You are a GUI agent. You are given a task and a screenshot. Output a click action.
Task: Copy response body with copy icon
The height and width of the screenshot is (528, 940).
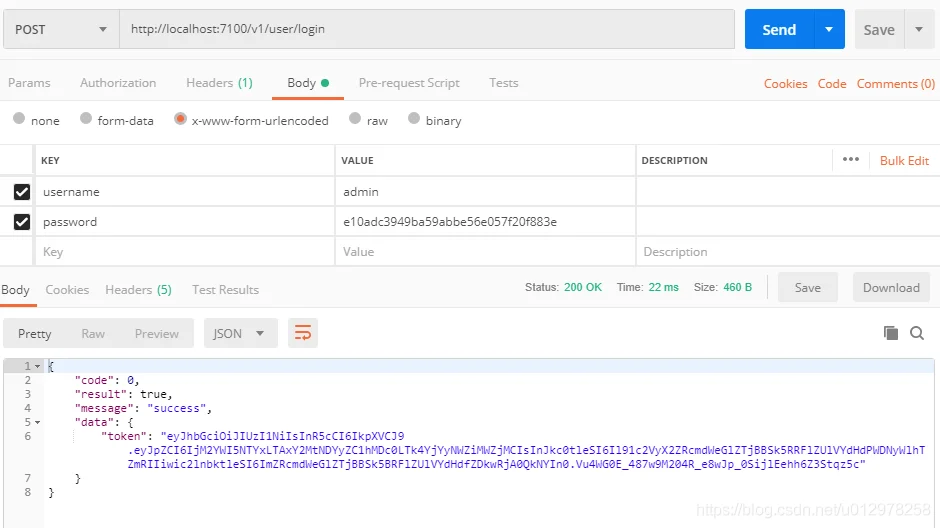coord(890,333)
